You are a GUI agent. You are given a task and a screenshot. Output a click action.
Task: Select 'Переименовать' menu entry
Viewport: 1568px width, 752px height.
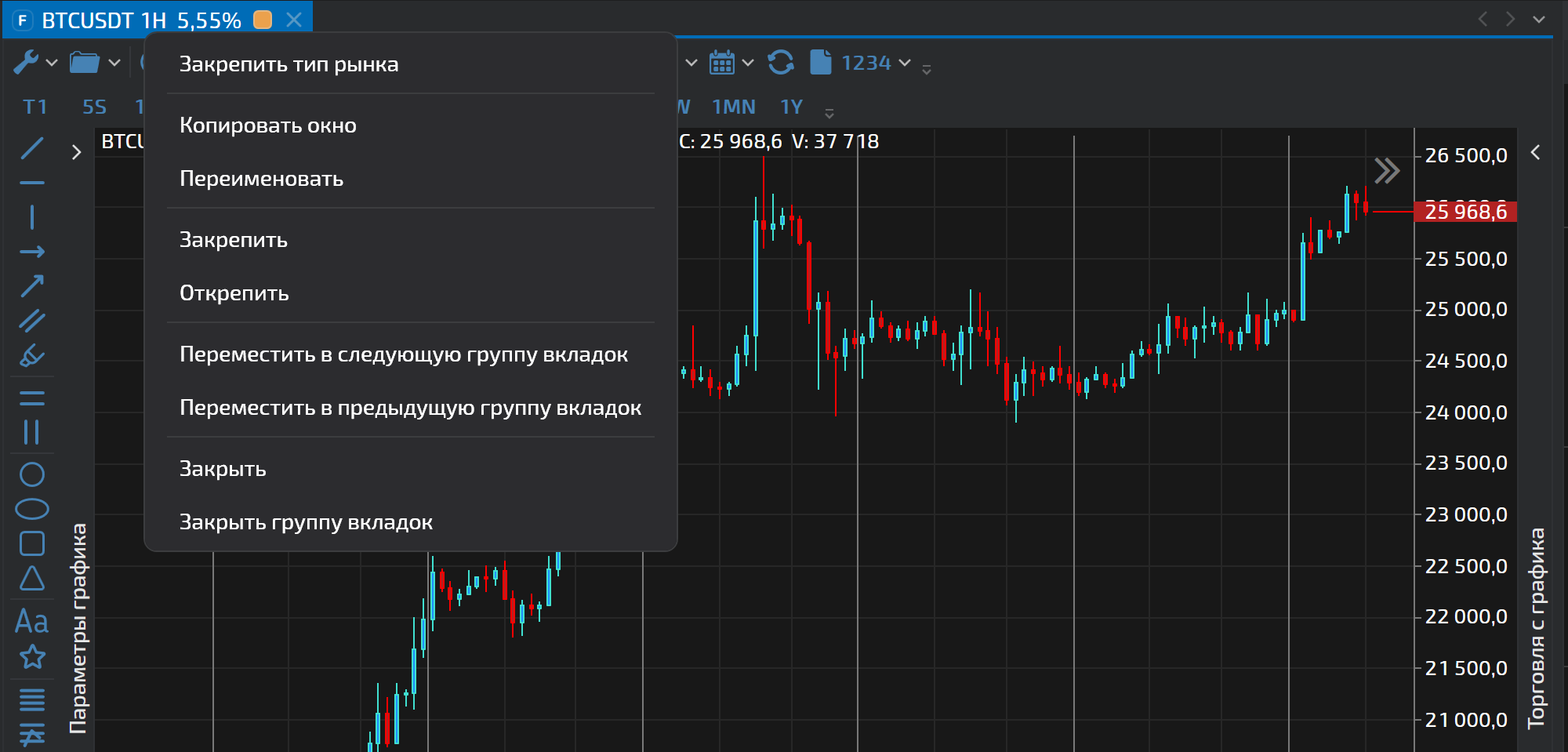click(x=261, y=179)
